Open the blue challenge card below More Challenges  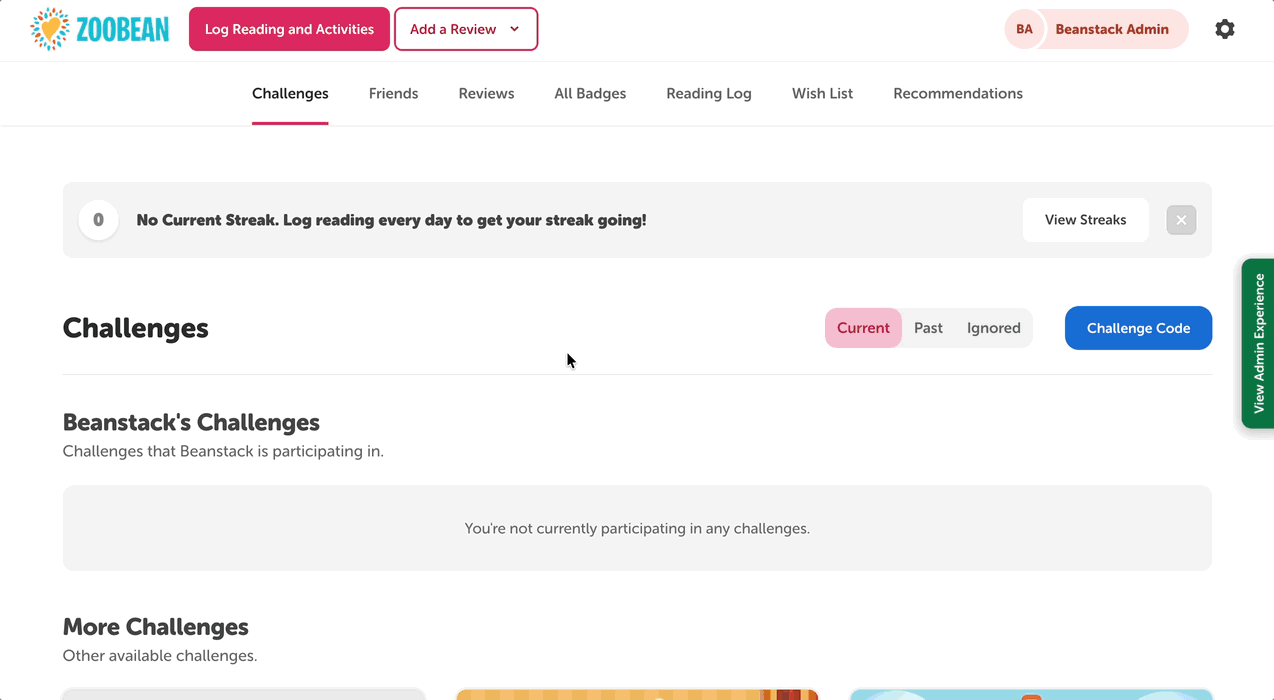pos(1031,693)
